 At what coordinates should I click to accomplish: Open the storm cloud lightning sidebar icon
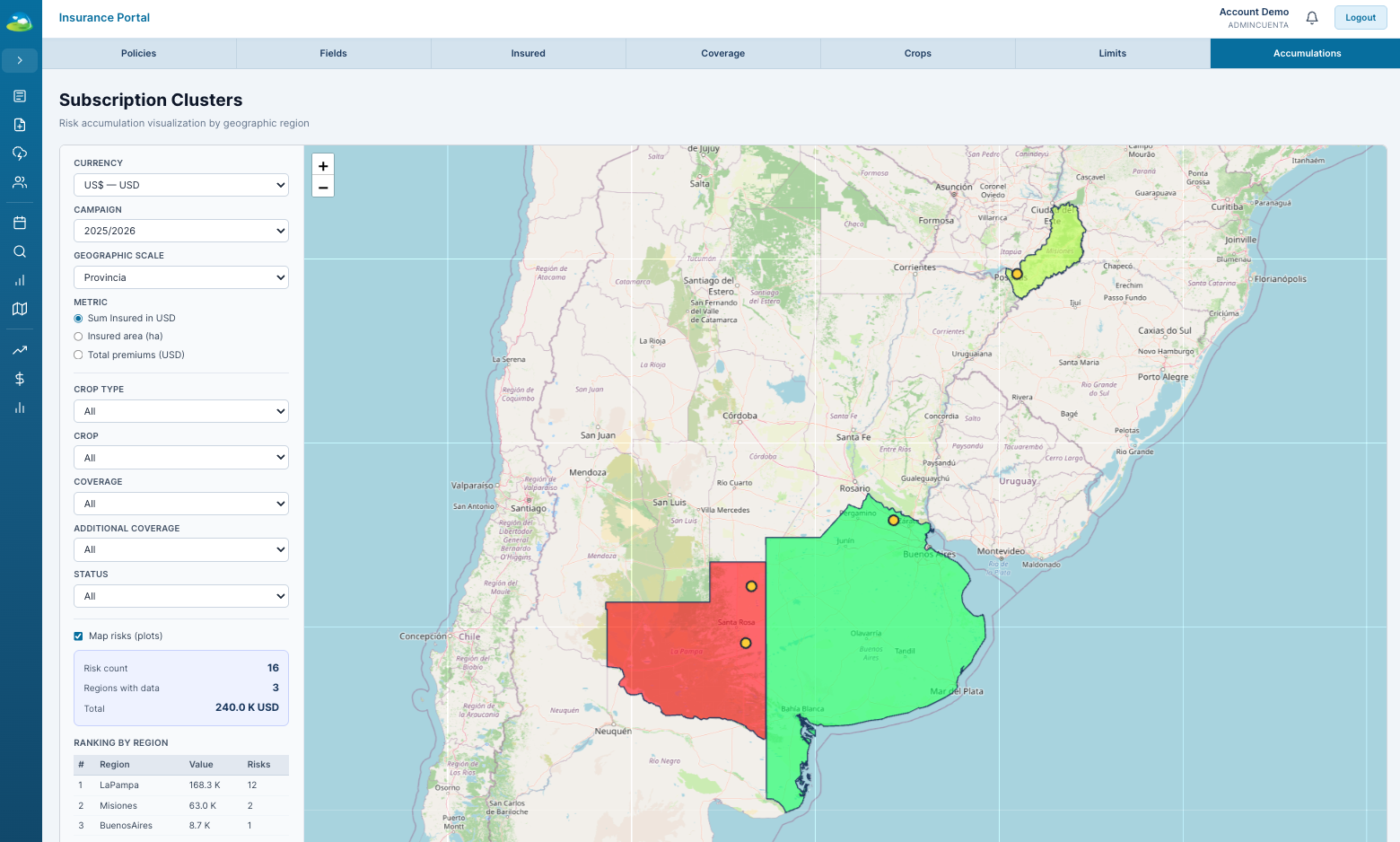20,153
